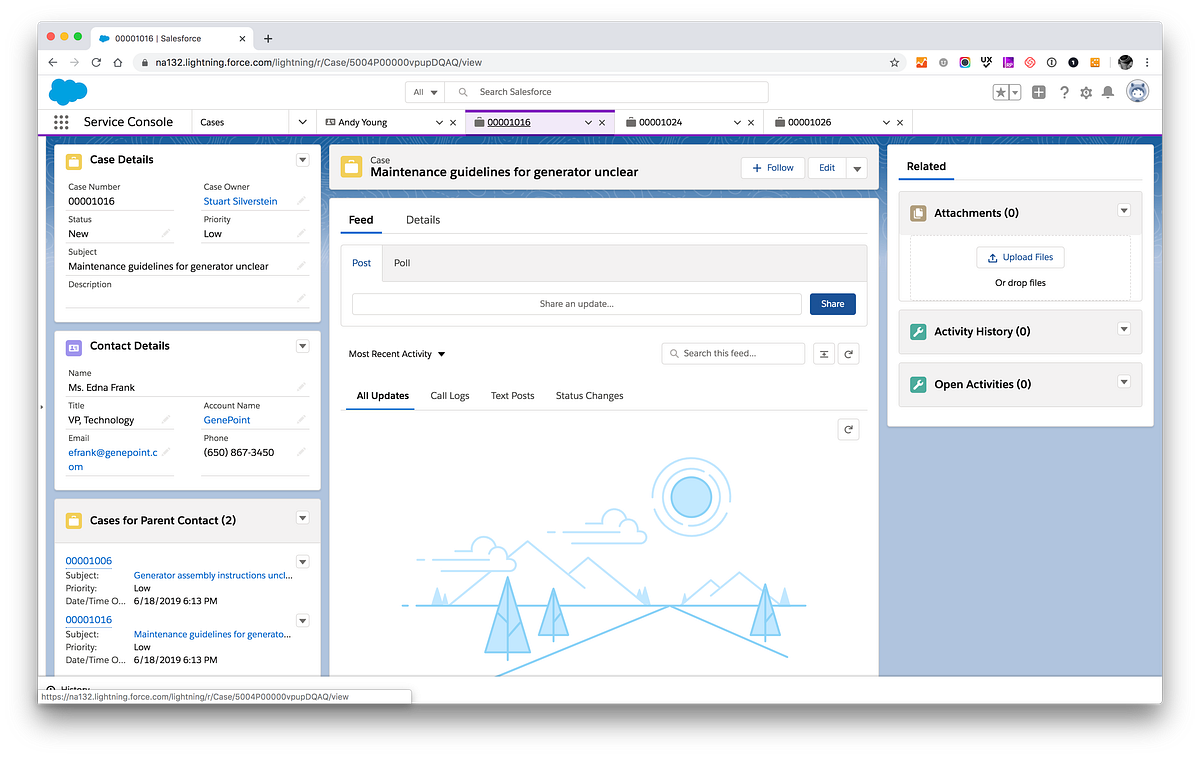The height and width of the screenshot is (758, 1200).
Task: Click the Salesforce cloud logo
Action: click(x=67, y=91)
